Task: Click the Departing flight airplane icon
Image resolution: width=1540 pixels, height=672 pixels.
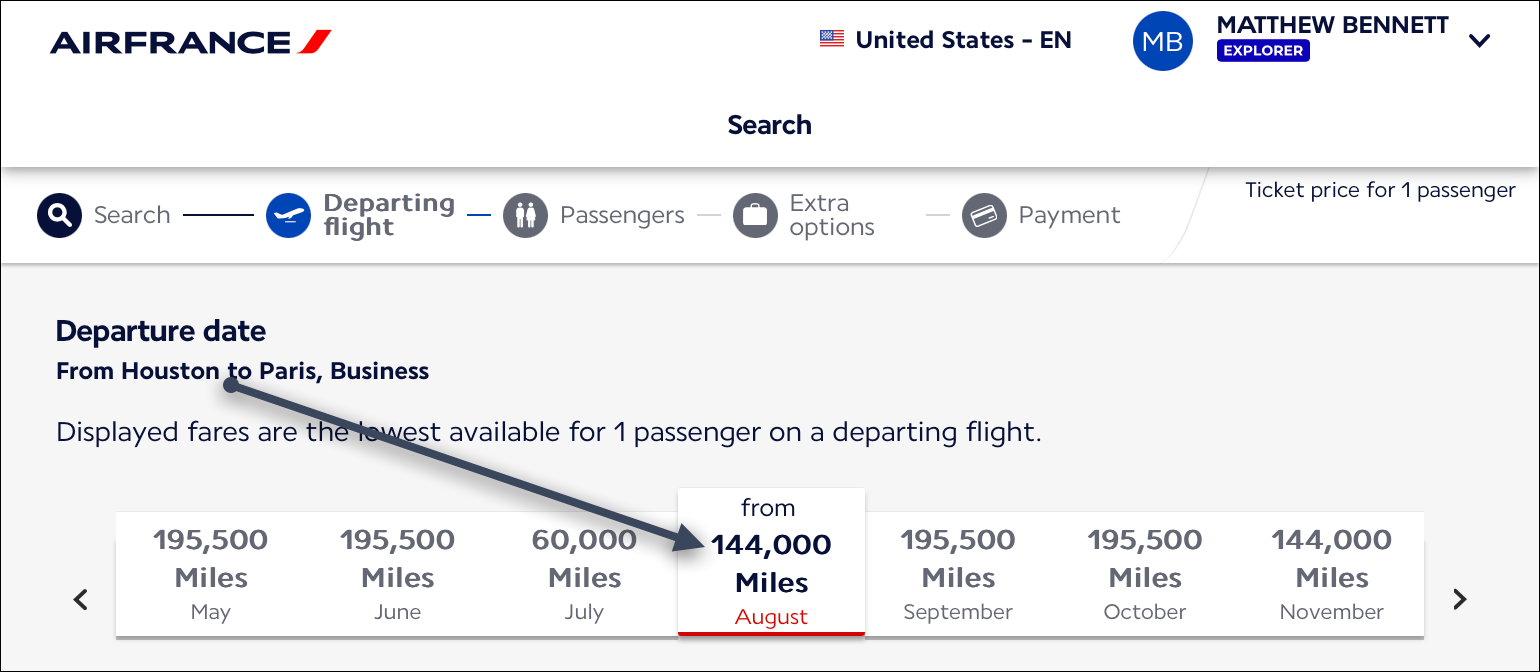Action: pos(288,215)
